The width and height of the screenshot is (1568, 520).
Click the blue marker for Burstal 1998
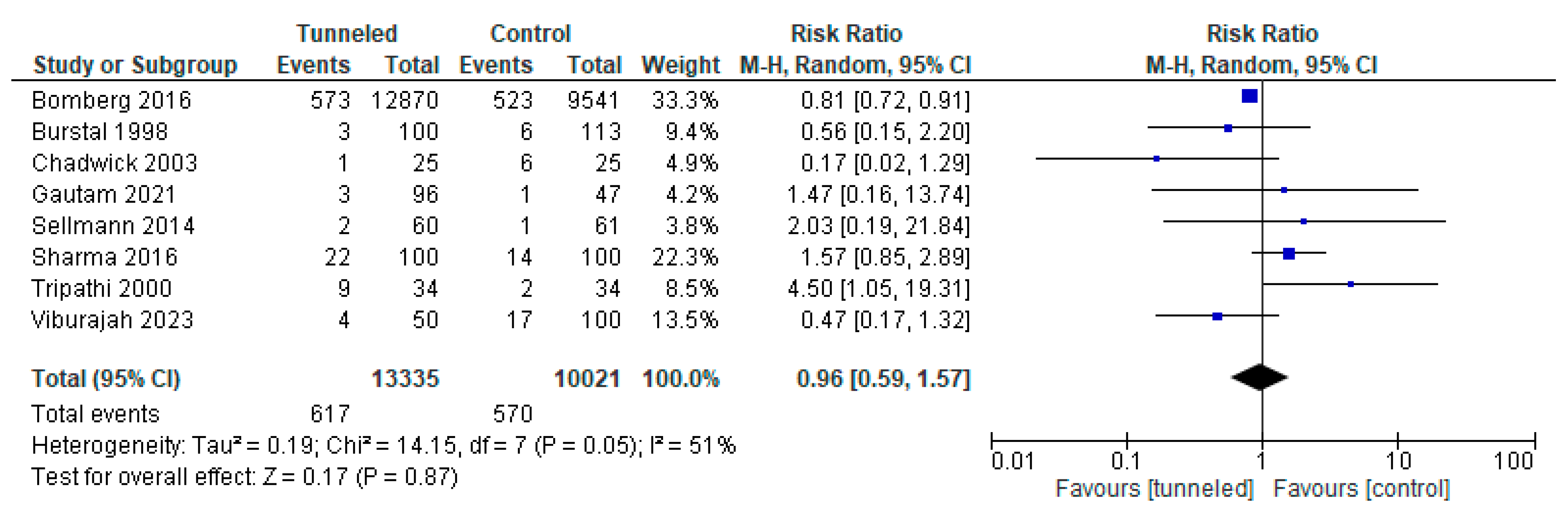1228,128
